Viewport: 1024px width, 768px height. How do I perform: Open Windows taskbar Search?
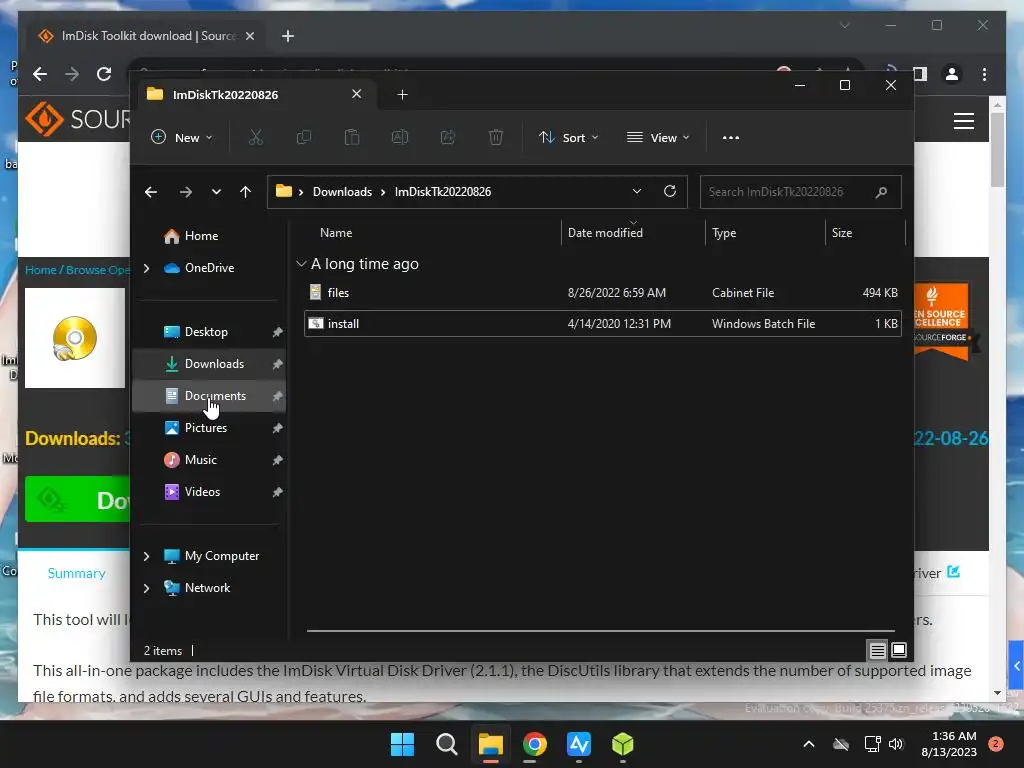tap(447, 744)
